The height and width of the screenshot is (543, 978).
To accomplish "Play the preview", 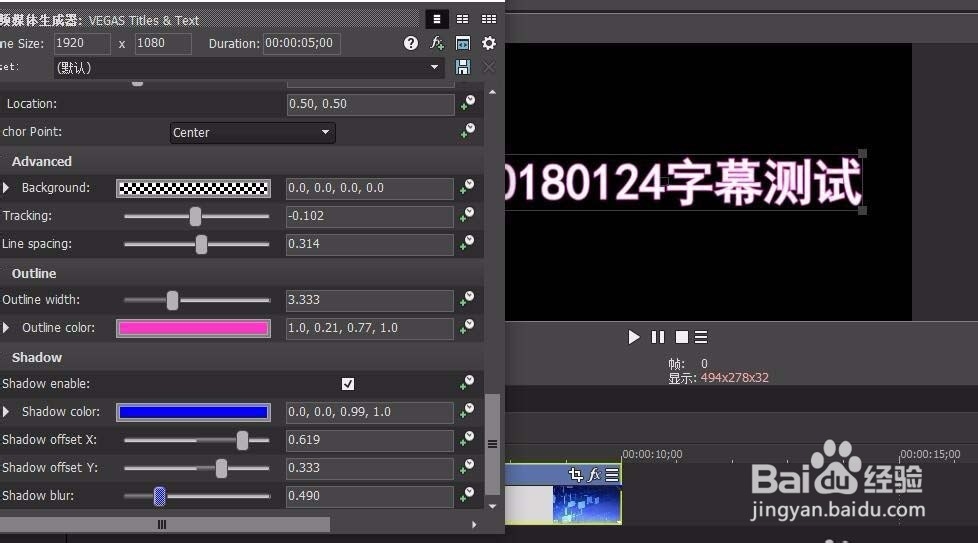I will pos(634,337).
